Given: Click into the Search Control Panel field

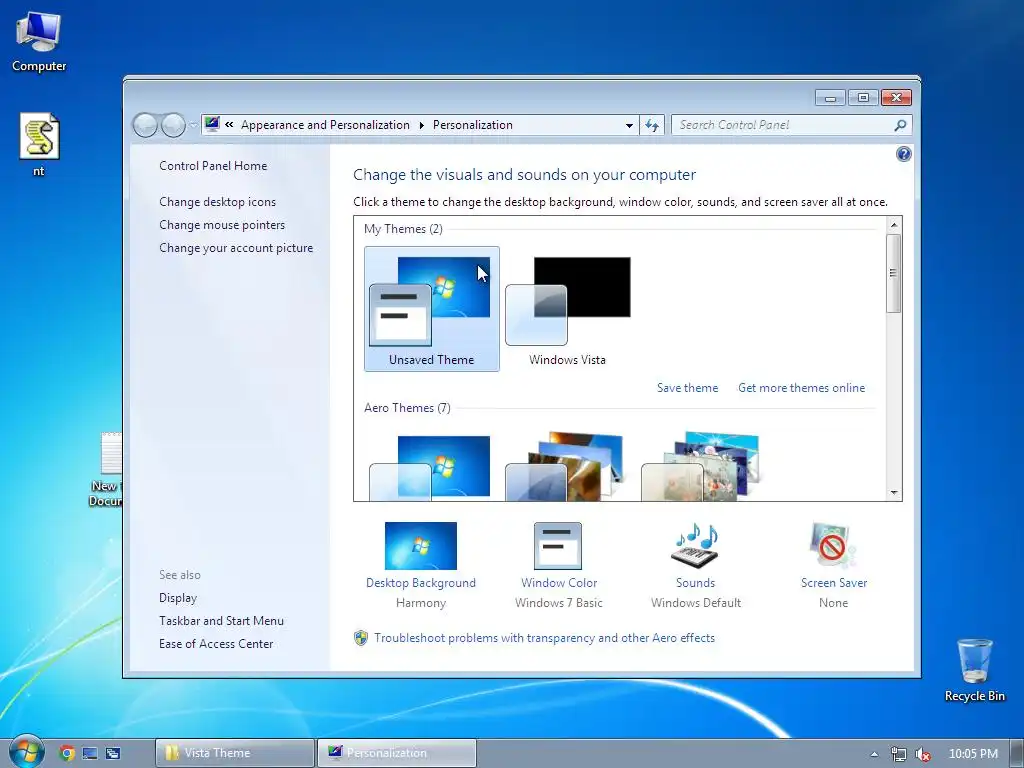Looking at the screenshot, I should [784, 125].
